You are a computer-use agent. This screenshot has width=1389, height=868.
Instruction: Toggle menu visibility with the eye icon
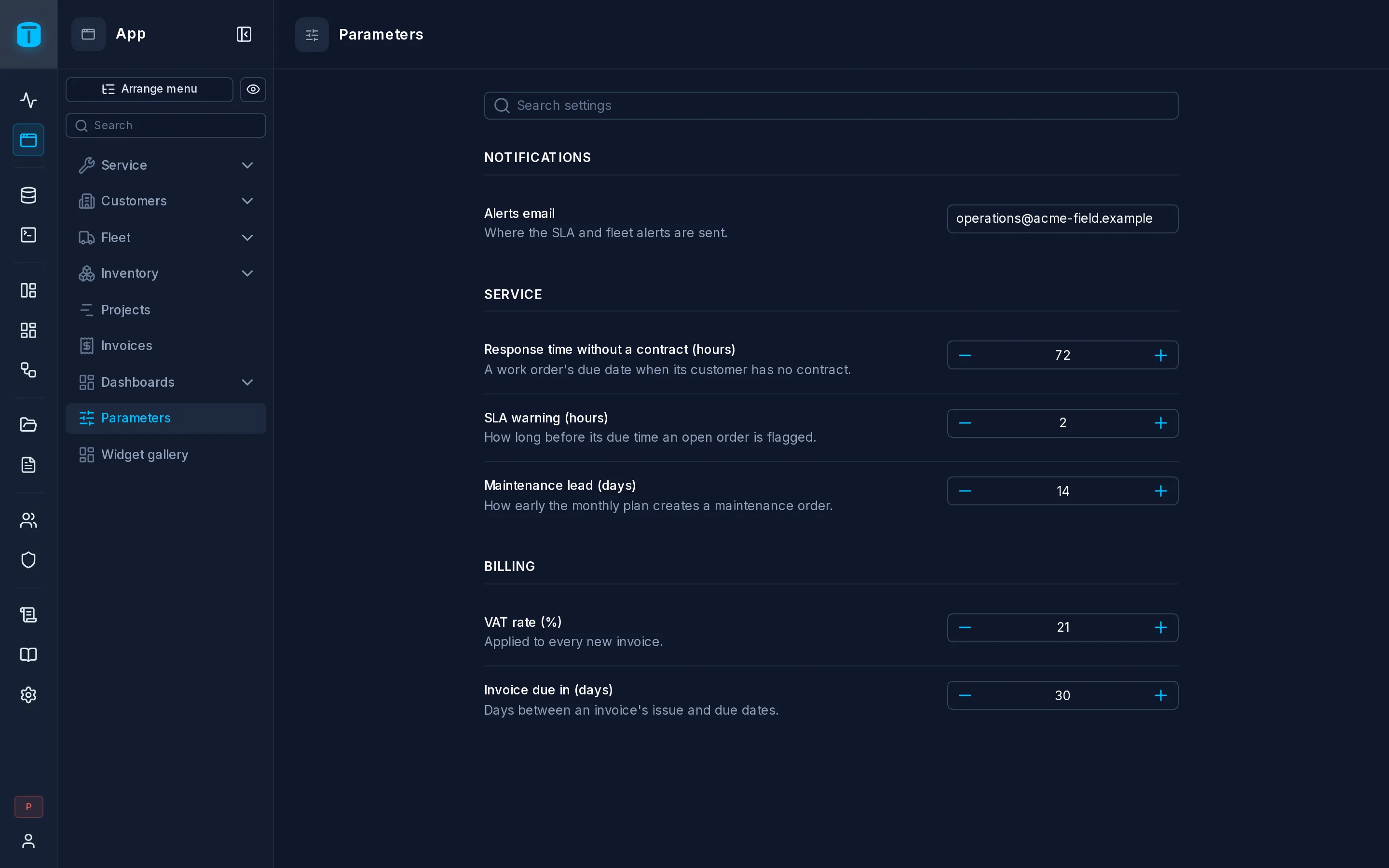tap(253, 90)
